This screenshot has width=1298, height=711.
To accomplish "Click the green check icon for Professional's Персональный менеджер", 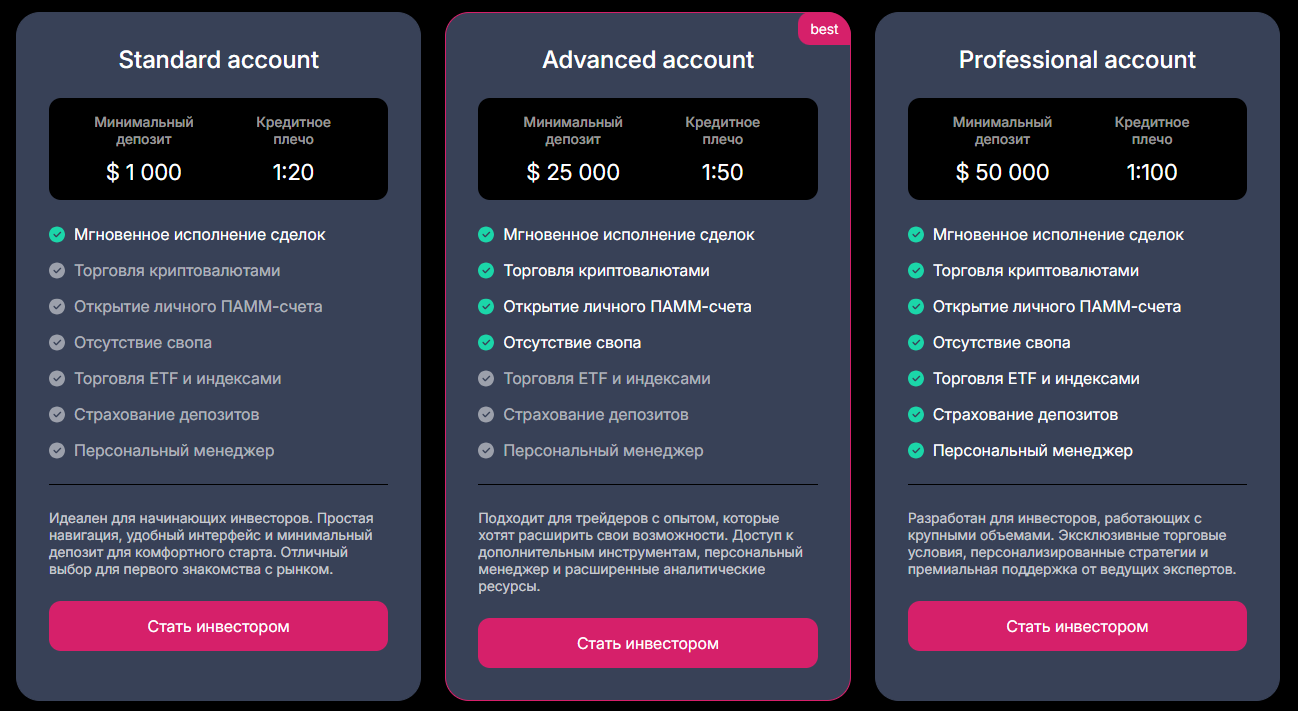I will (916, 451).
